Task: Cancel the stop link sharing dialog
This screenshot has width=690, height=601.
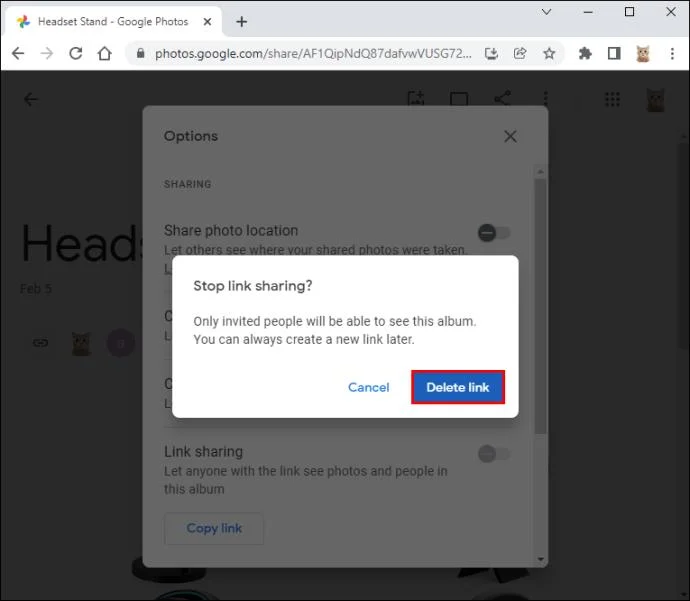Action: point(369,387)
